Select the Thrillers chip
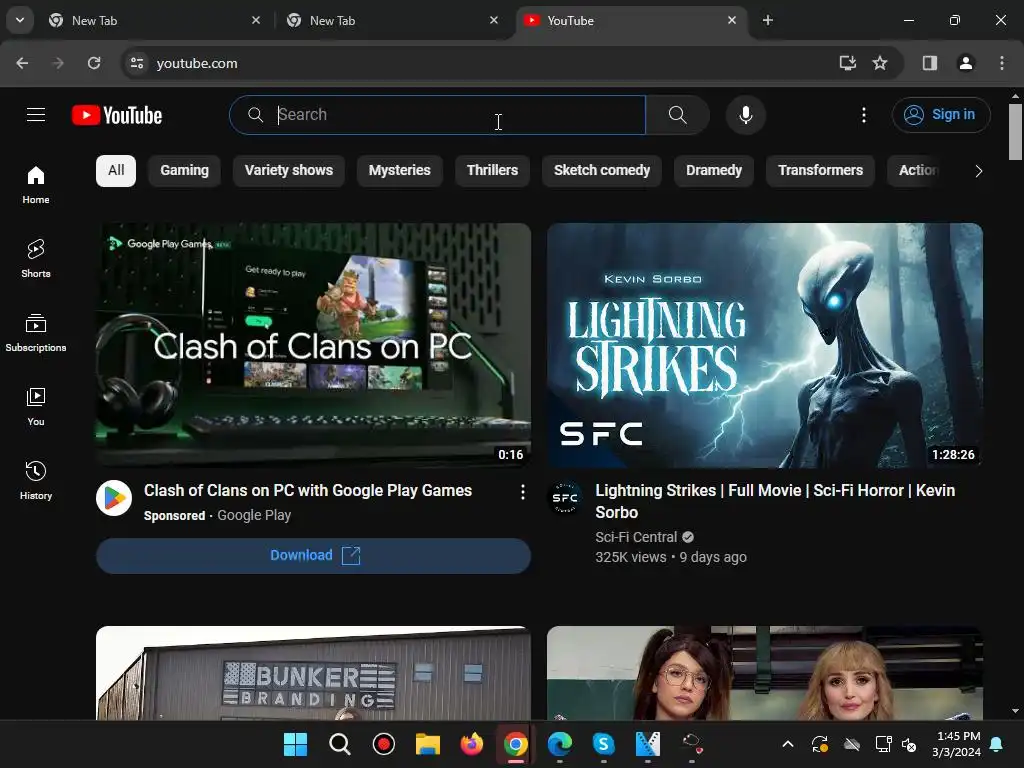1024x768 pixels. (x=492, y=170)
